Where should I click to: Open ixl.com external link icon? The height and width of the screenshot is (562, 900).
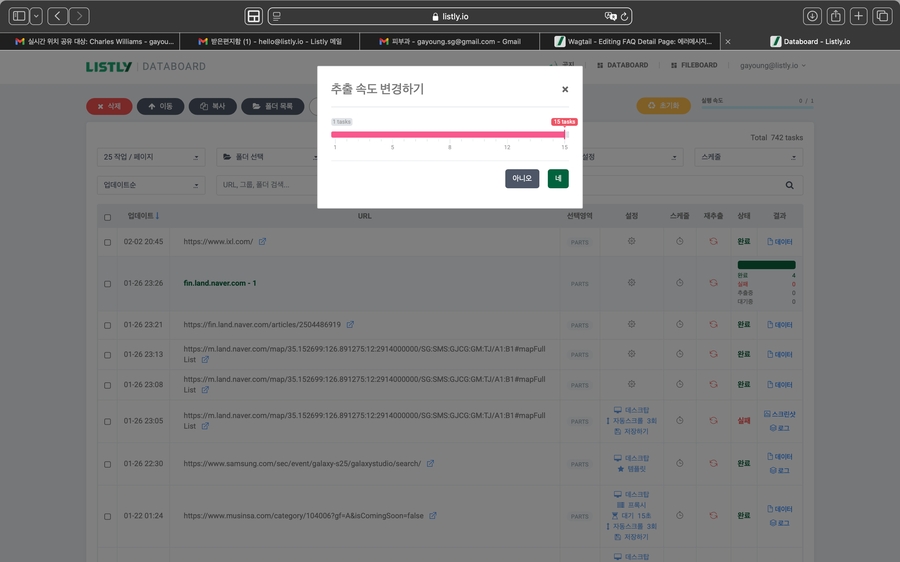tap(262, 242)
